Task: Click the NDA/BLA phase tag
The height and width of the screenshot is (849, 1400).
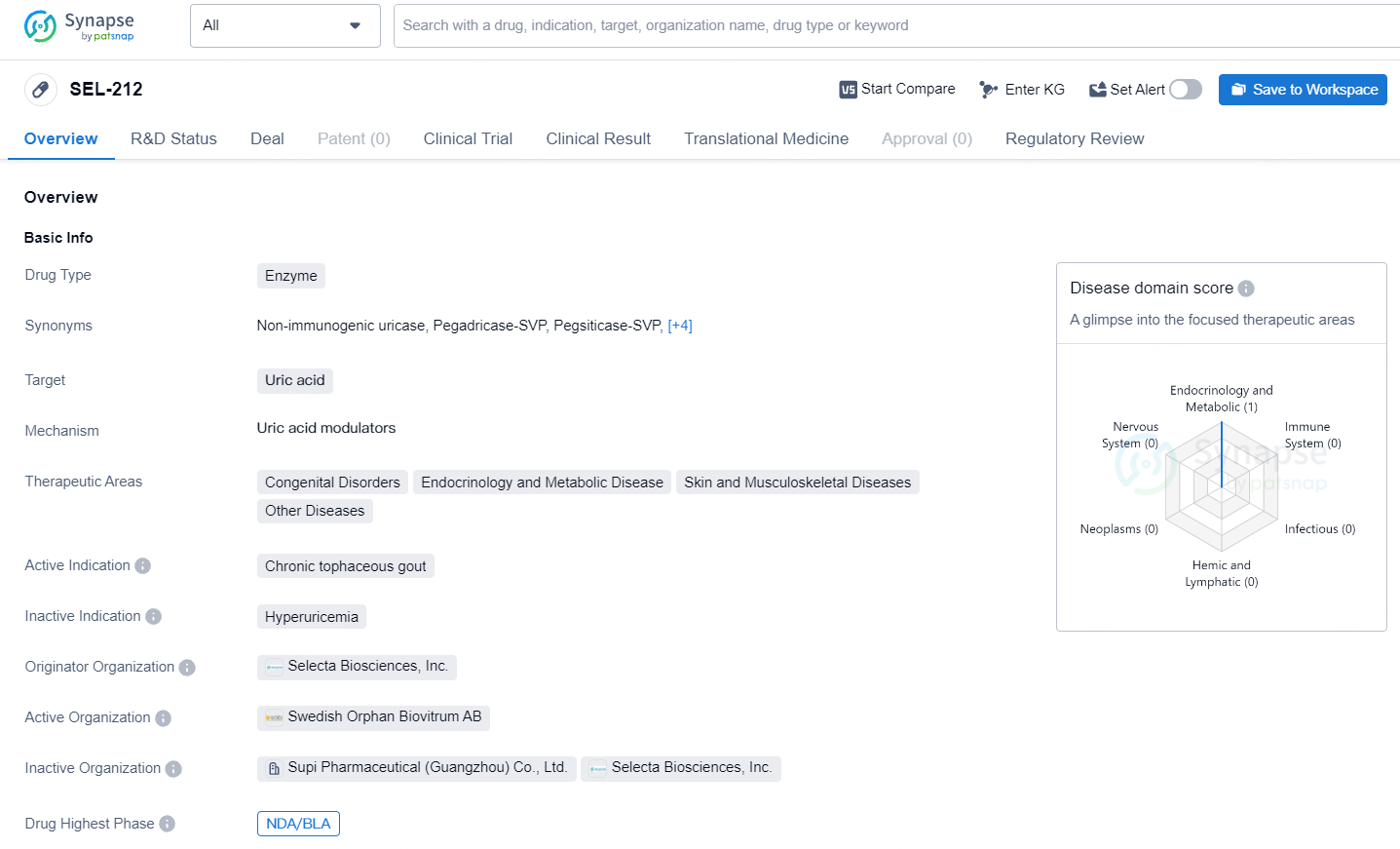Action: tap(298, 824)
